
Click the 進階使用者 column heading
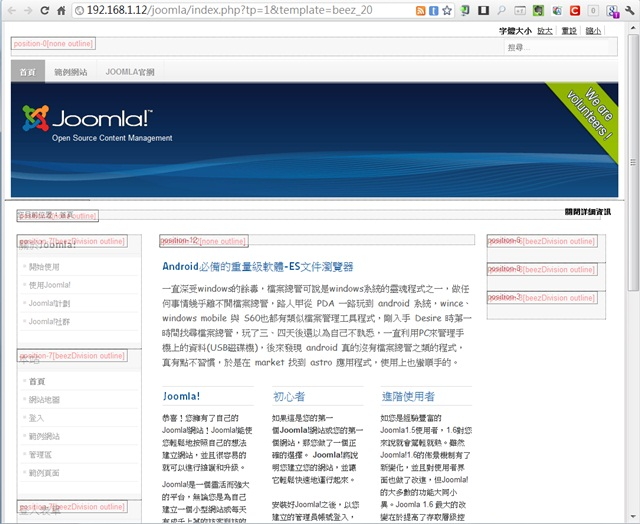tap(408, 396)
